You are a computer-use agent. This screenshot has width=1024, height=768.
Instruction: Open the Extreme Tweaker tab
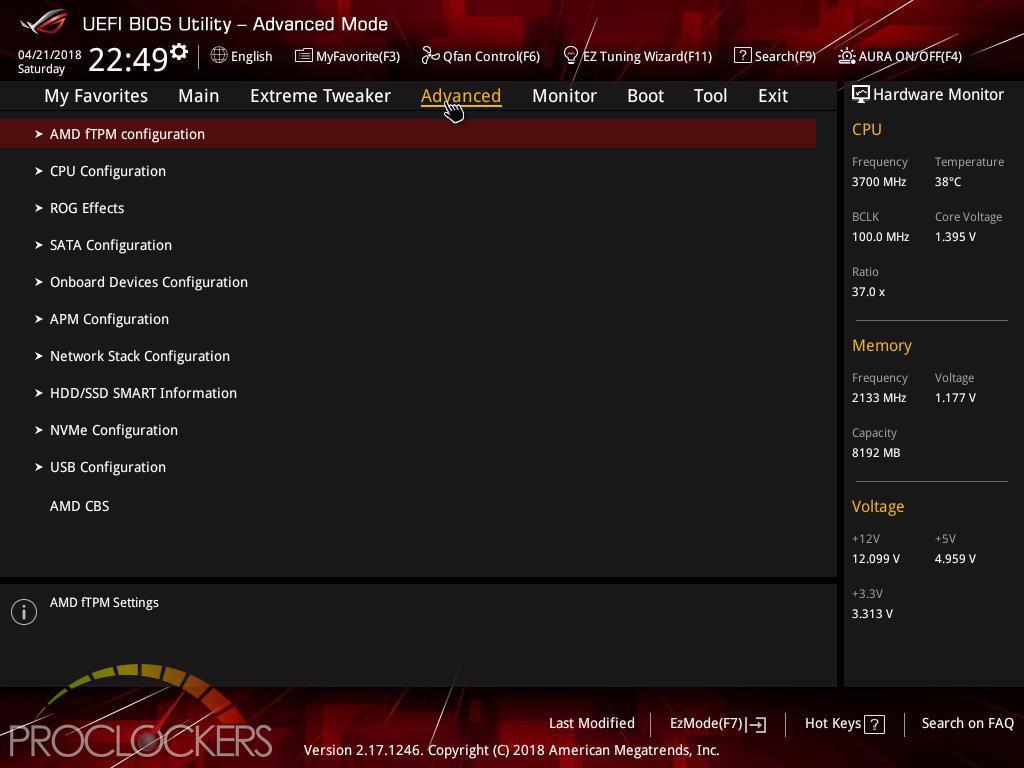click(x=320, y=96)
